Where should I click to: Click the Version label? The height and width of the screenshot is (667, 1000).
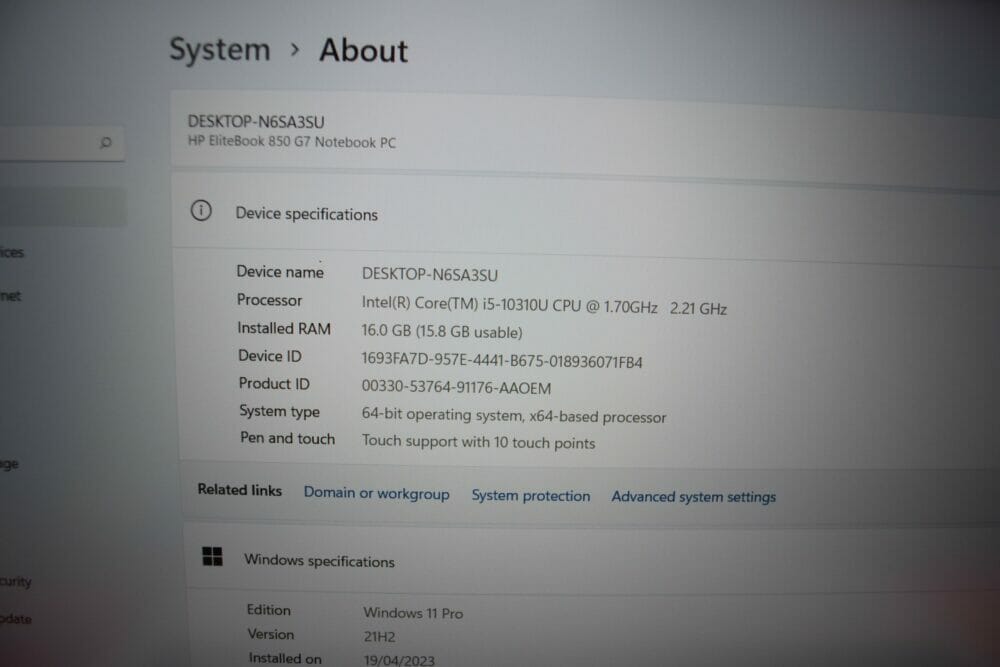(271, 634)
